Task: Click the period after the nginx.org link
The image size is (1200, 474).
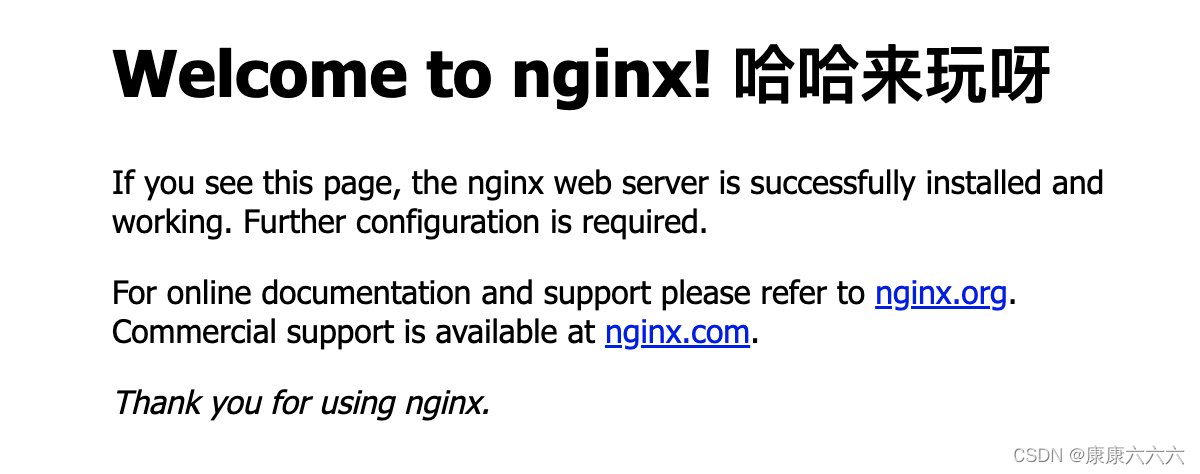Action: click(x=1011, y=300)
